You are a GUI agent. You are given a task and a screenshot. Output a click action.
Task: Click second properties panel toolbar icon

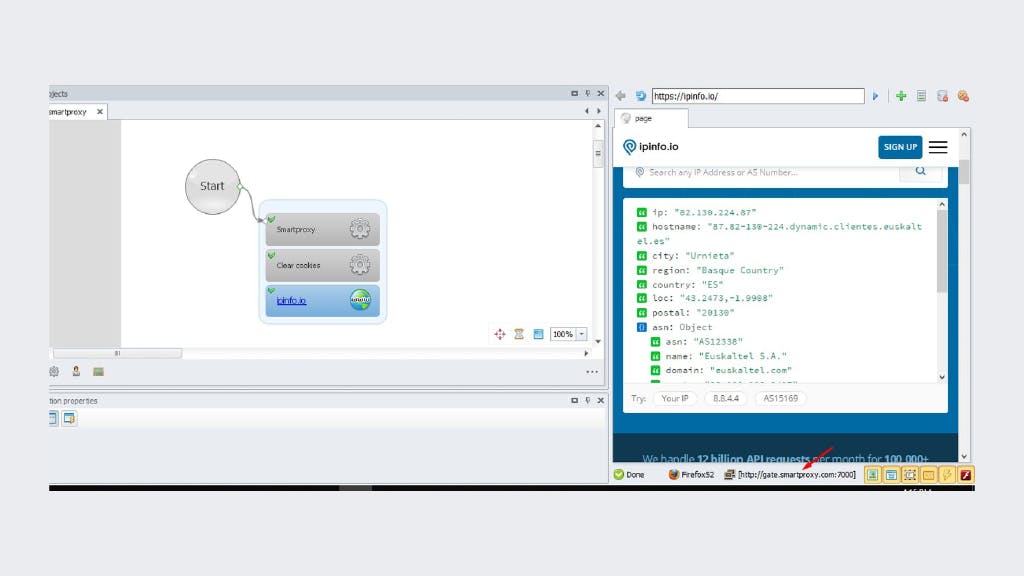pyautogui.click(x=69, y=419)
